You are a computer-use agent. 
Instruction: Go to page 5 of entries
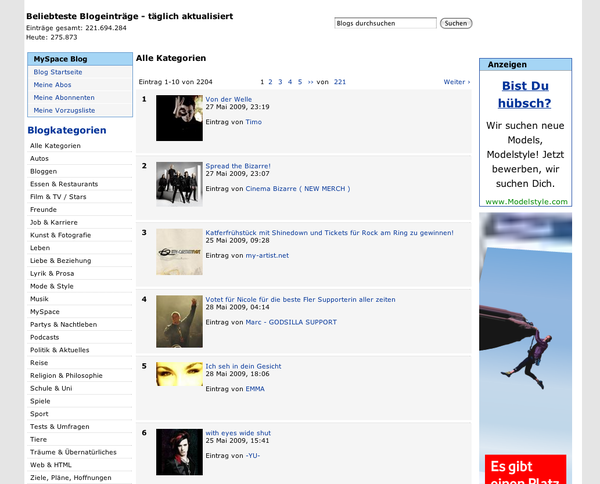[x=300, y=82]
